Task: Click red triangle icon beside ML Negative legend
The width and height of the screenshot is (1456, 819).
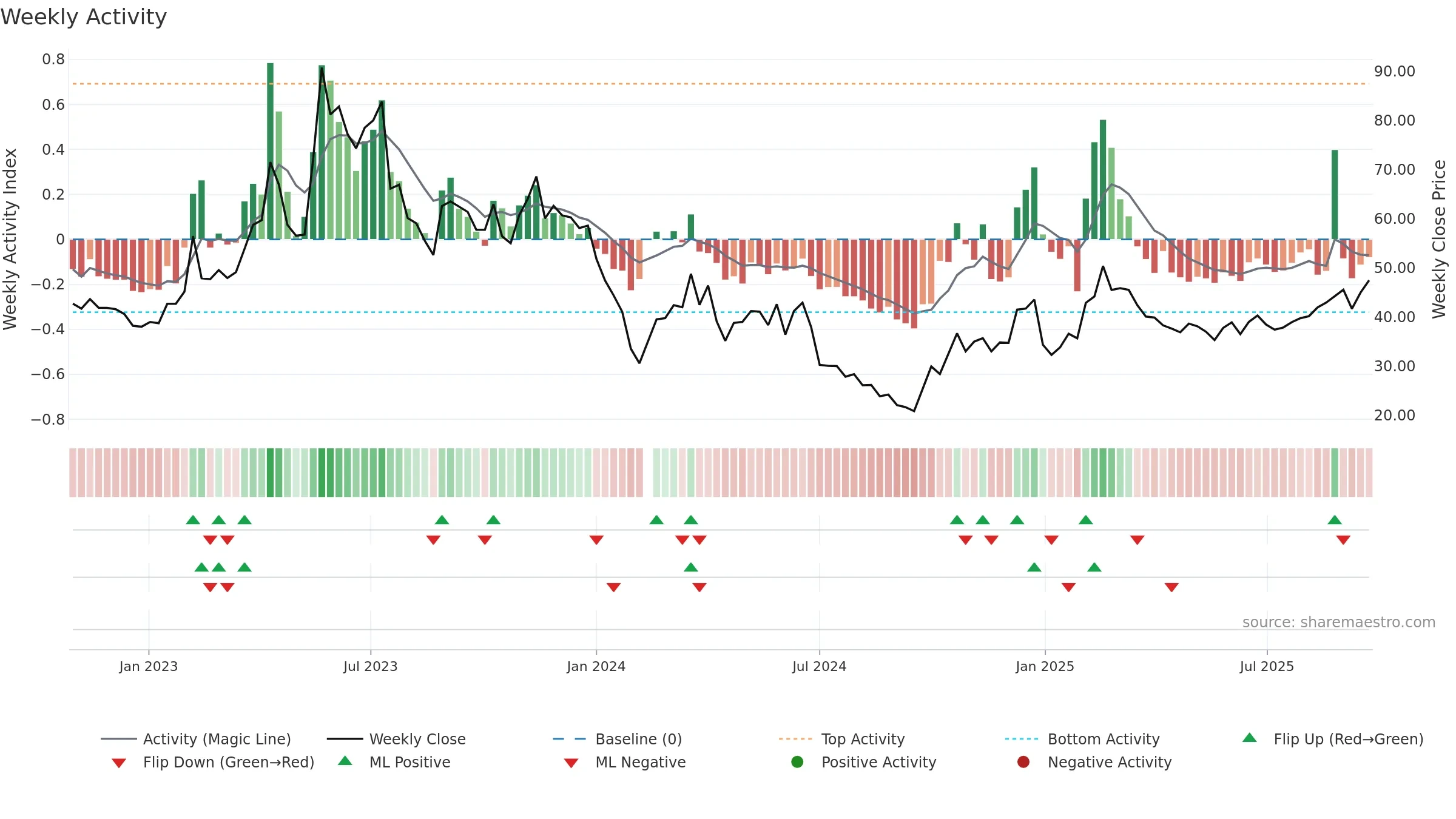Action: pyautogui.click(x=571, y=763)
